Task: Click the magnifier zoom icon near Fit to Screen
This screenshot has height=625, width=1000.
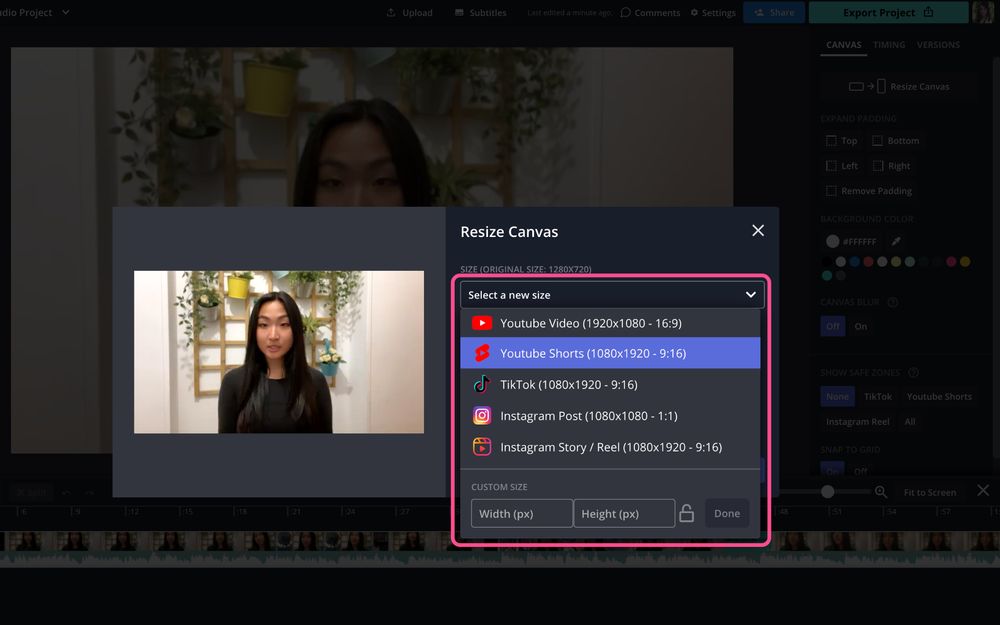Action: coord(881,492)
